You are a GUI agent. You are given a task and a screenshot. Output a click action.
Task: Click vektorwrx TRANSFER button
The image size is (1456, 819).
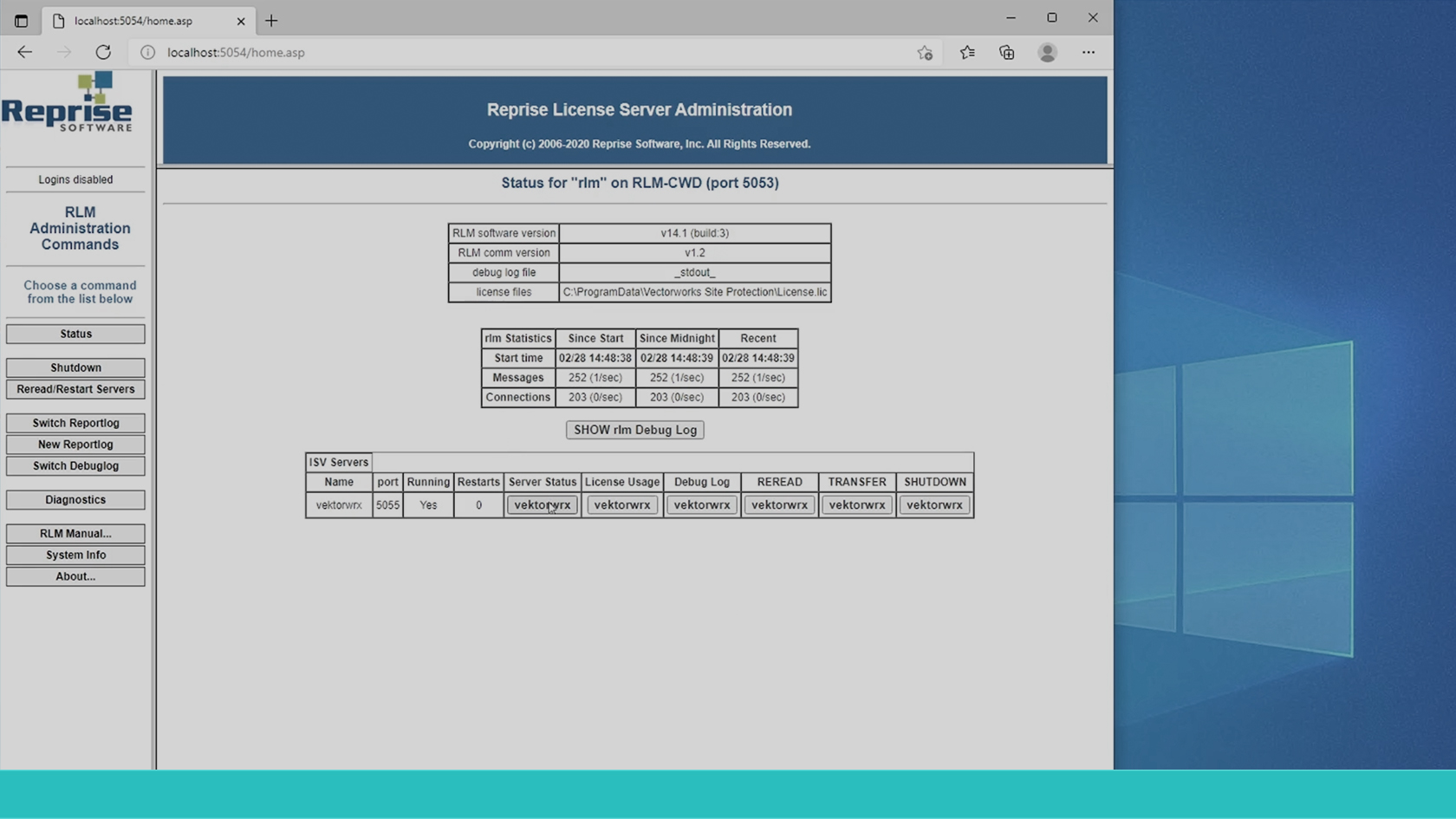pyautogui.click(x=857, y=504)
